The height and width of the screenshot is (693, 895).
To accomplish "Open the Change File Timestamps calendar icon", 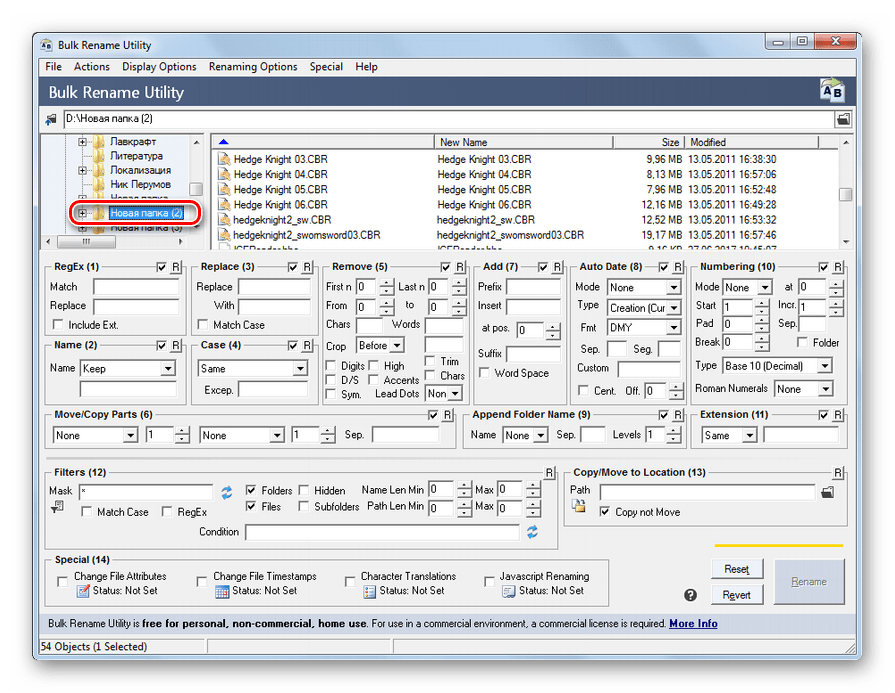I will pos(222,591).
